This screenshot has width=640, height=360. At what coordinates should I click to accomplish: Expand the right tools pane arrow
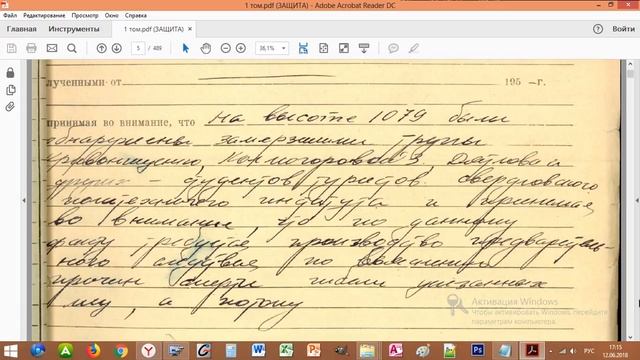click(637, 200)
